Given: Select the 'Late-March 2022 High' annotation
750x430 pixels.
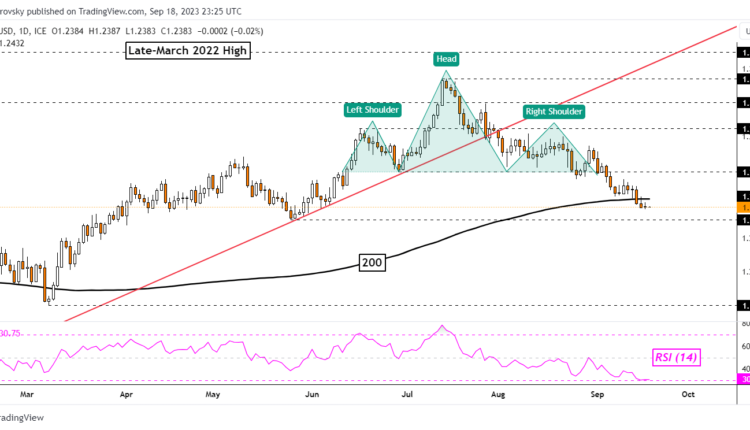Looking at the screenshot, I should coord(188,50).
